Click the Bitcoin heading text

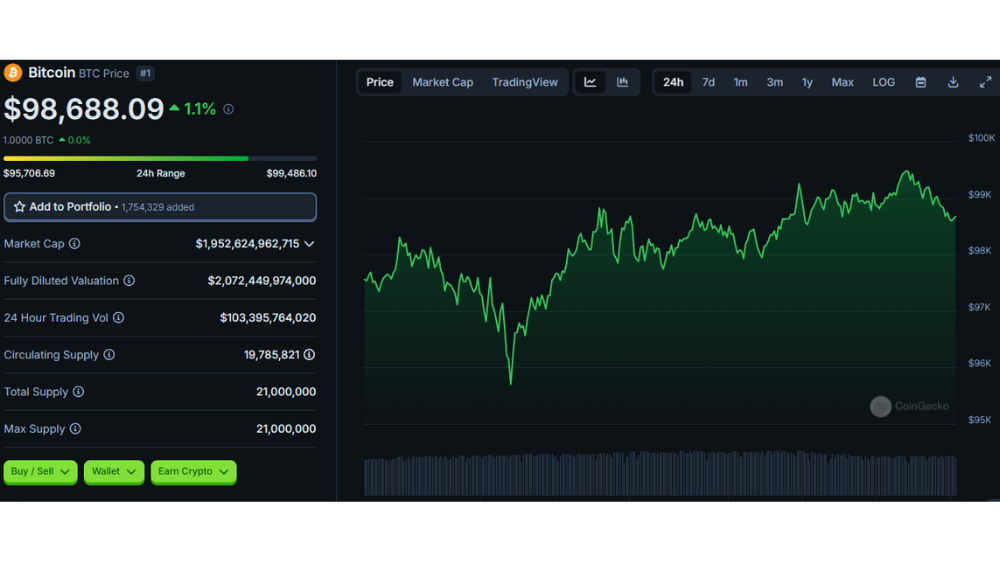(52, 73)
